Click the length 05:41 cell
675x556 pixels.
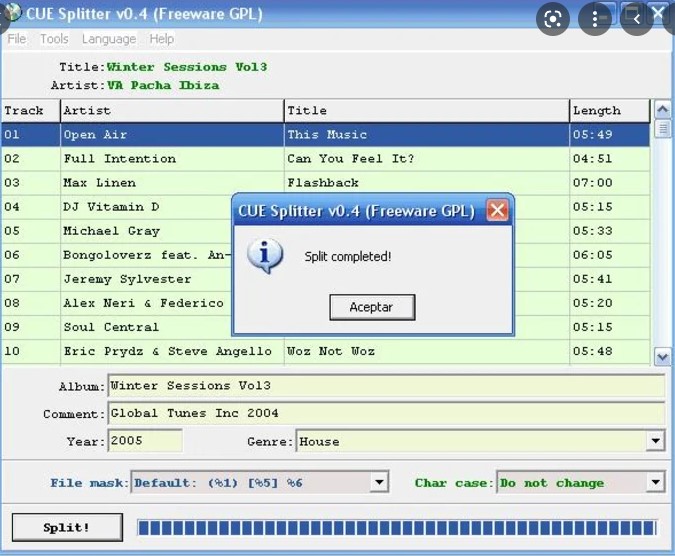pos(610,280)
